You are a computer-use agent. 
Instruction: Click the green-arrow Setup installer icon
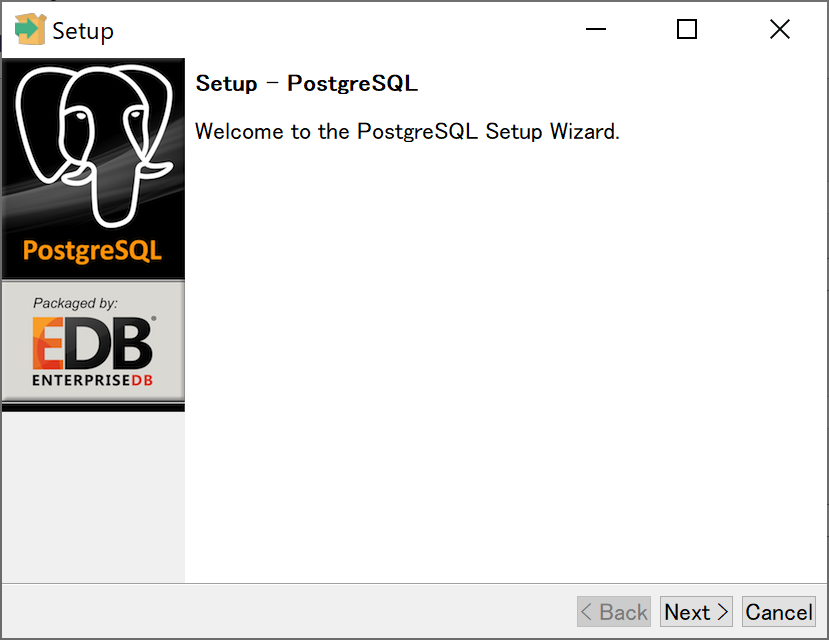[30, 29]
